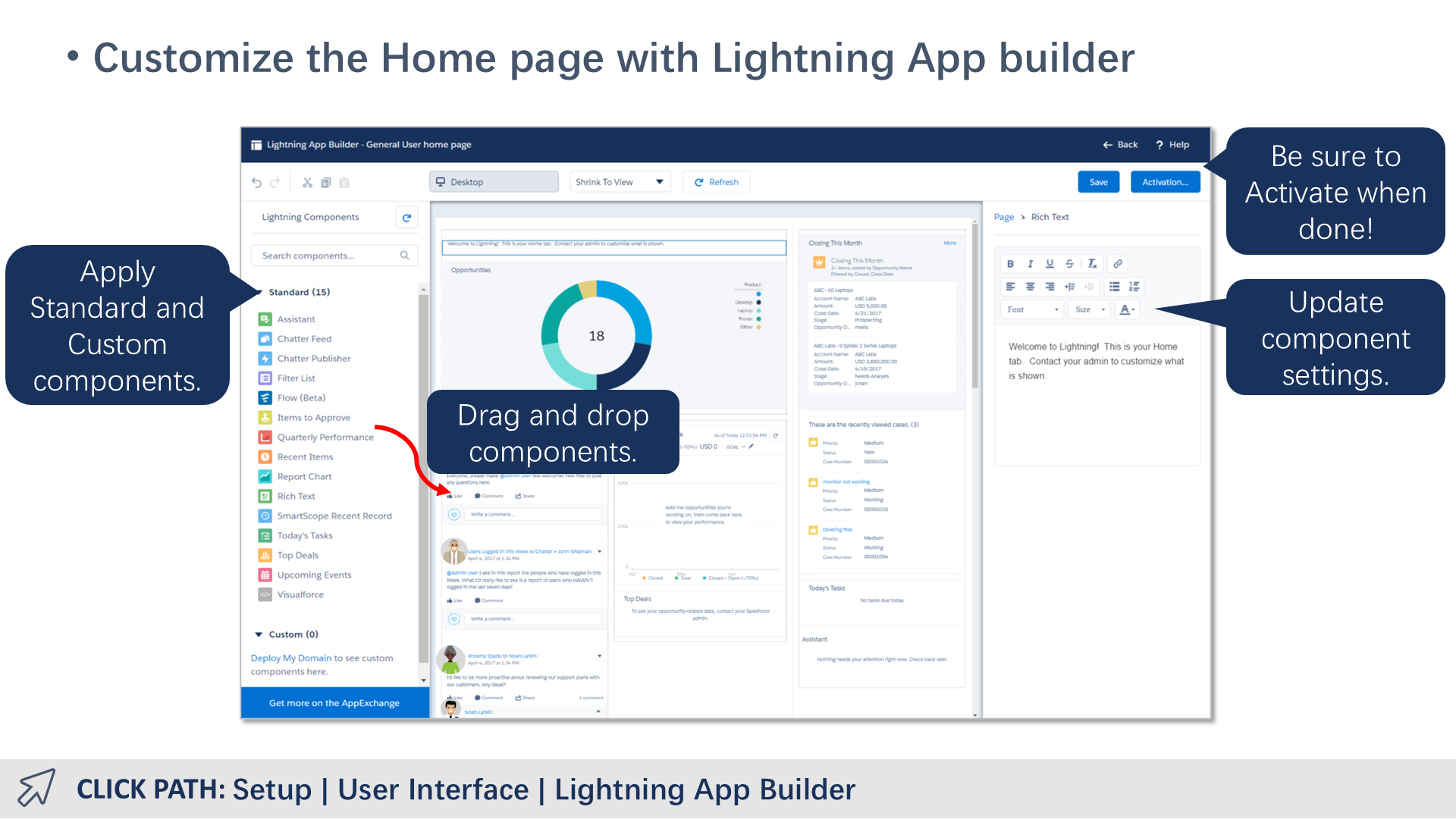Click in Search components field

[x=334, y=256]
